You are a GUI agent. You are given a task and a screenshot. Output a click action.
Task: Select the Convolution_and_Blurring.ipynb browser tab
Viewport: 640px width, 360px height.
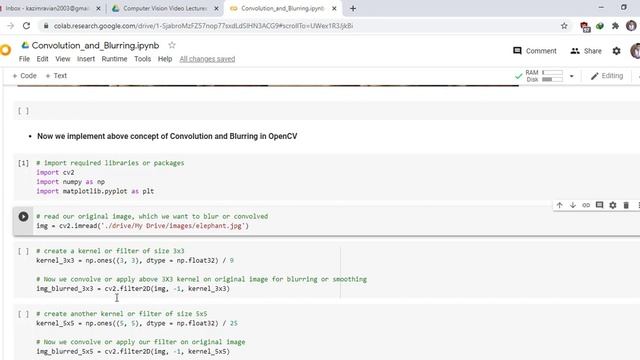coord(282,8)
